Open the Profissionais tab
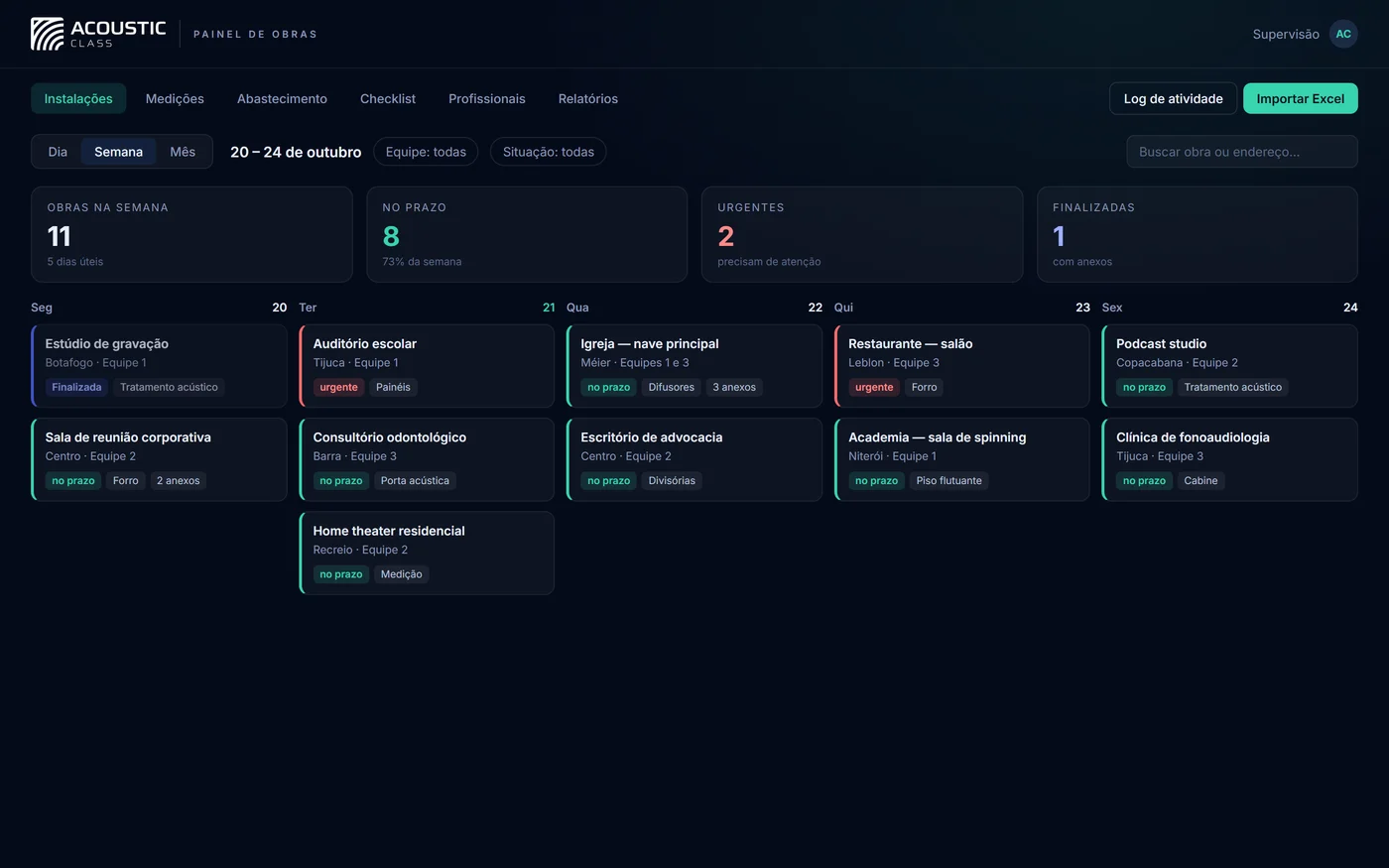Screen dimensions: 1389x868 [x=487, y=99]
